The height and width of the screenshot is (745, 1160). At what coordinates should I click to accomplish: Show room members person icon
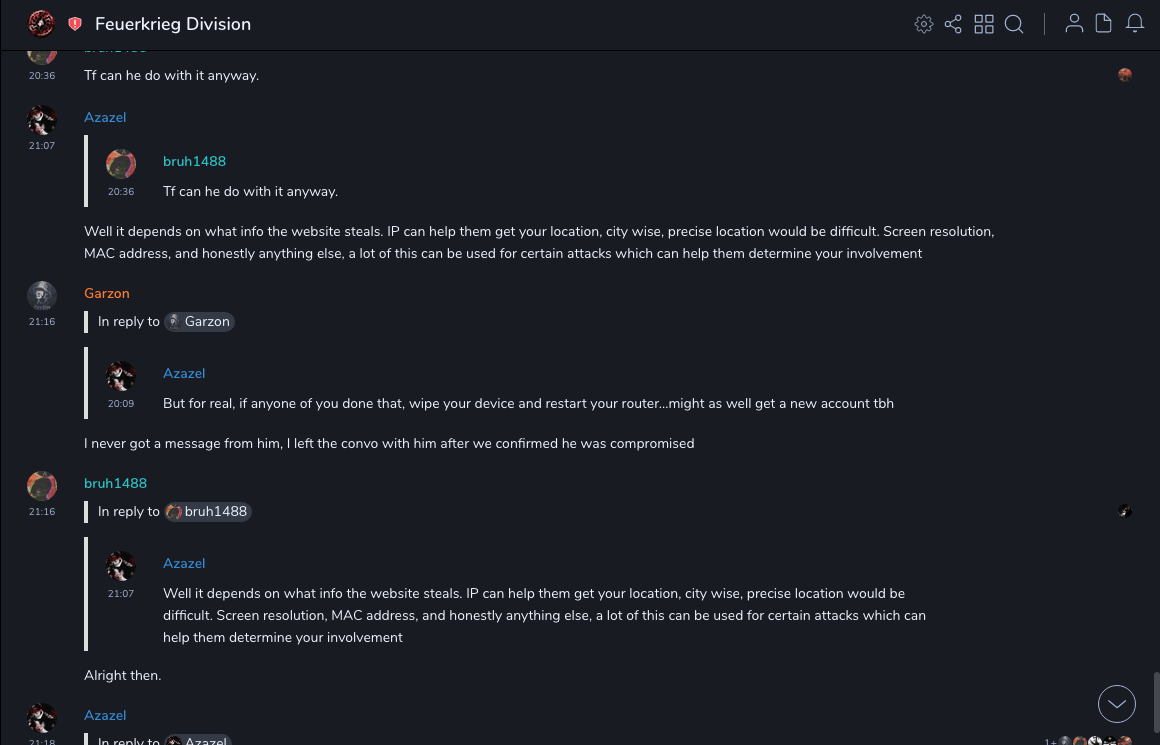[1074, 24]
